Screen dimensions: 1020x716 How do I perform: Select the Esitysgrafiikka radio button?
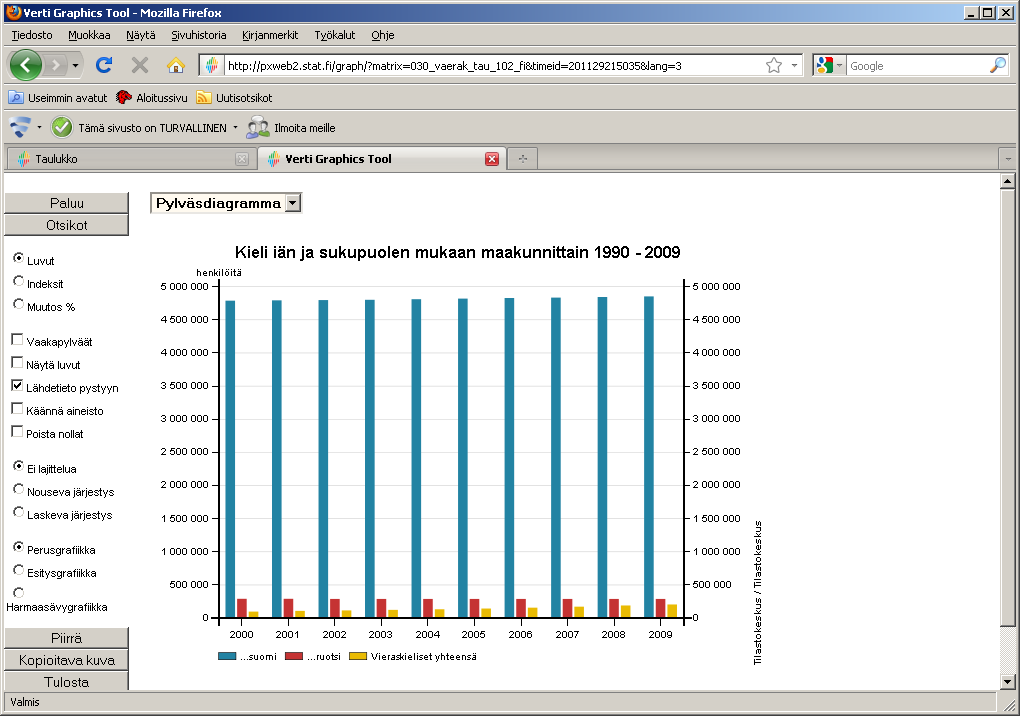click(x=18, y=570)
